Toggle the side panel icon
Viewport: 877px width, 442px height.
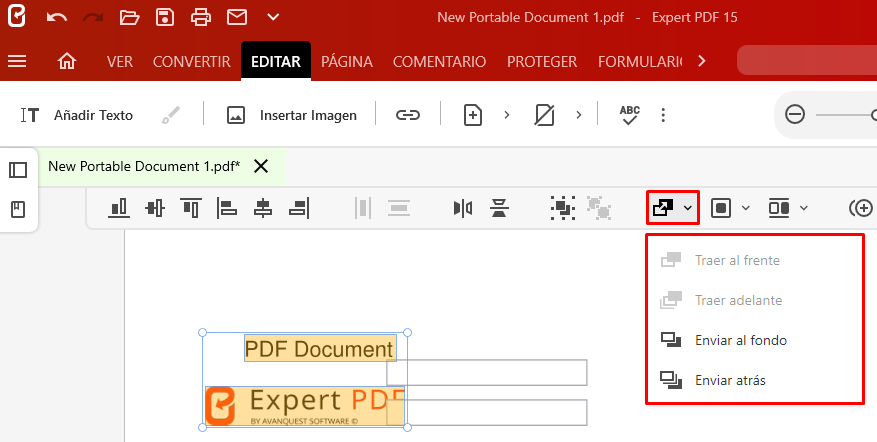click(x=18, y=170)
